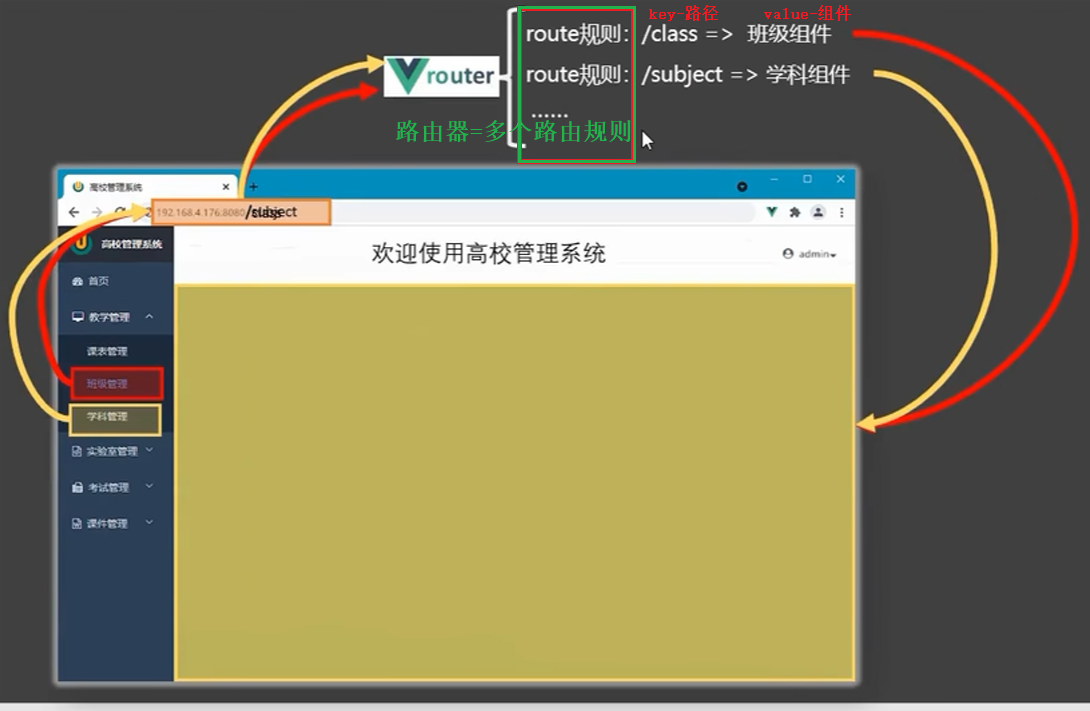Screen dimensions: 1090x711
Task: Click the 实验室管理 document icon
Action: click(77, 450)
